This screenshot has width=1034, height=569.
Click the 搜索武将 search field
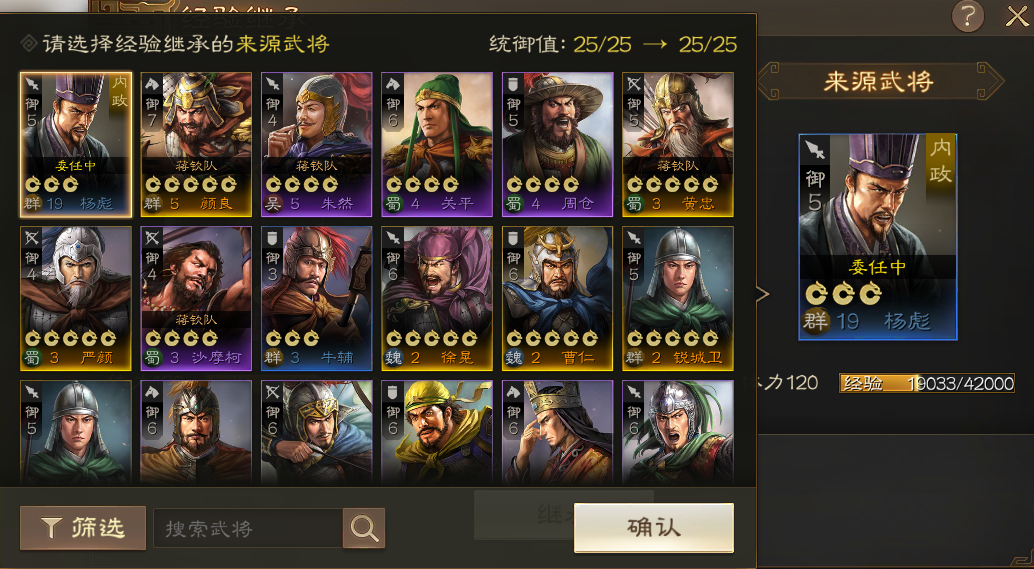point(248,528)
